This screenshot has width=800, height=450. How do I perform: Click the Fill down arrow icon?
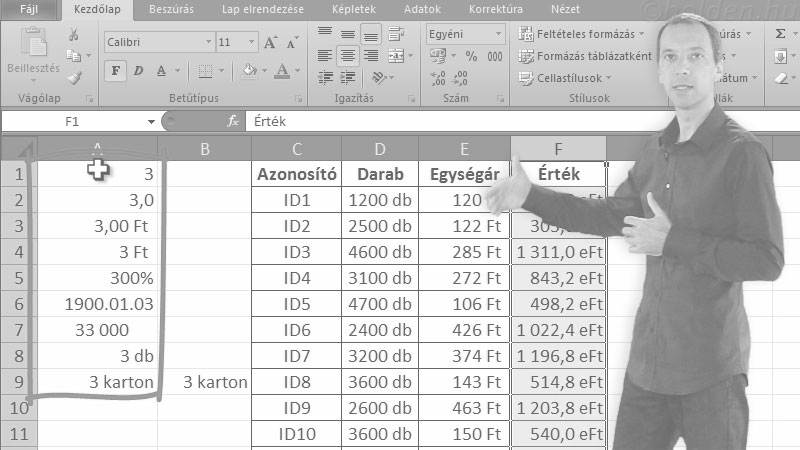(781, 56)
